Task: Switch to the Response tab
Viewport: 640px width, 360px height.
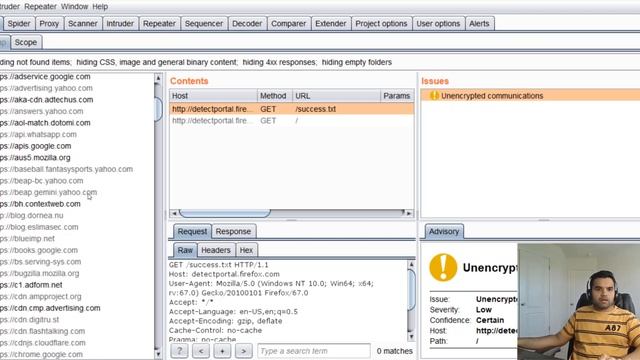Action: pos(233,231)
